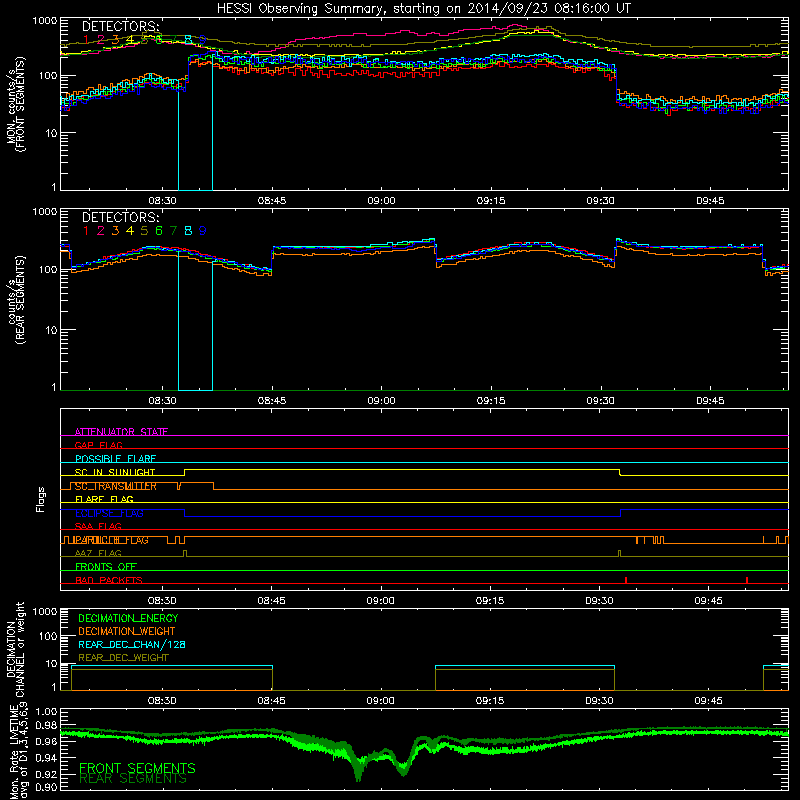This screenshot has height=800, width=800.
Task: Click detector number 5 in rear segments legend
Action: [x=144, y=231]
